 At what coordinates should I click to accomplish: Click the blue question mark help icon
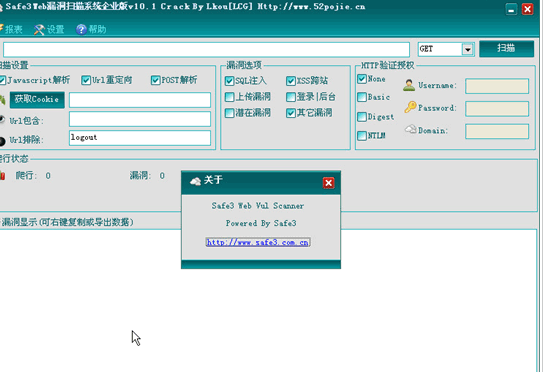click(81, 30)
